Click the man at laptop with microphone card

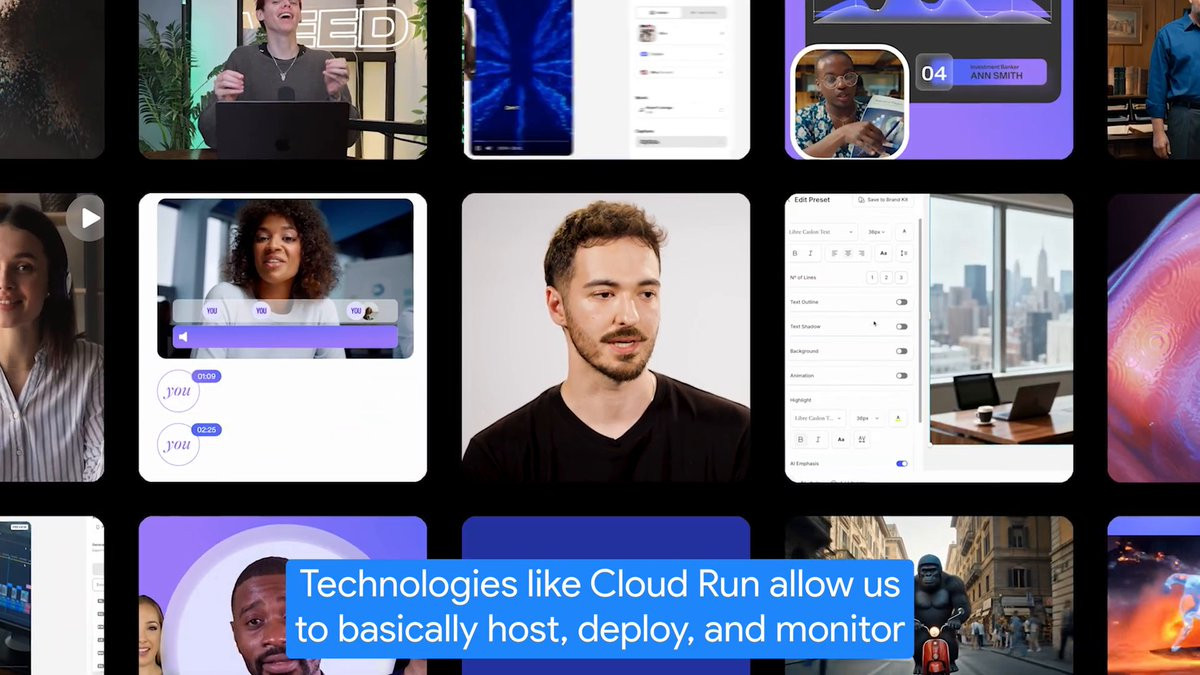283,79
